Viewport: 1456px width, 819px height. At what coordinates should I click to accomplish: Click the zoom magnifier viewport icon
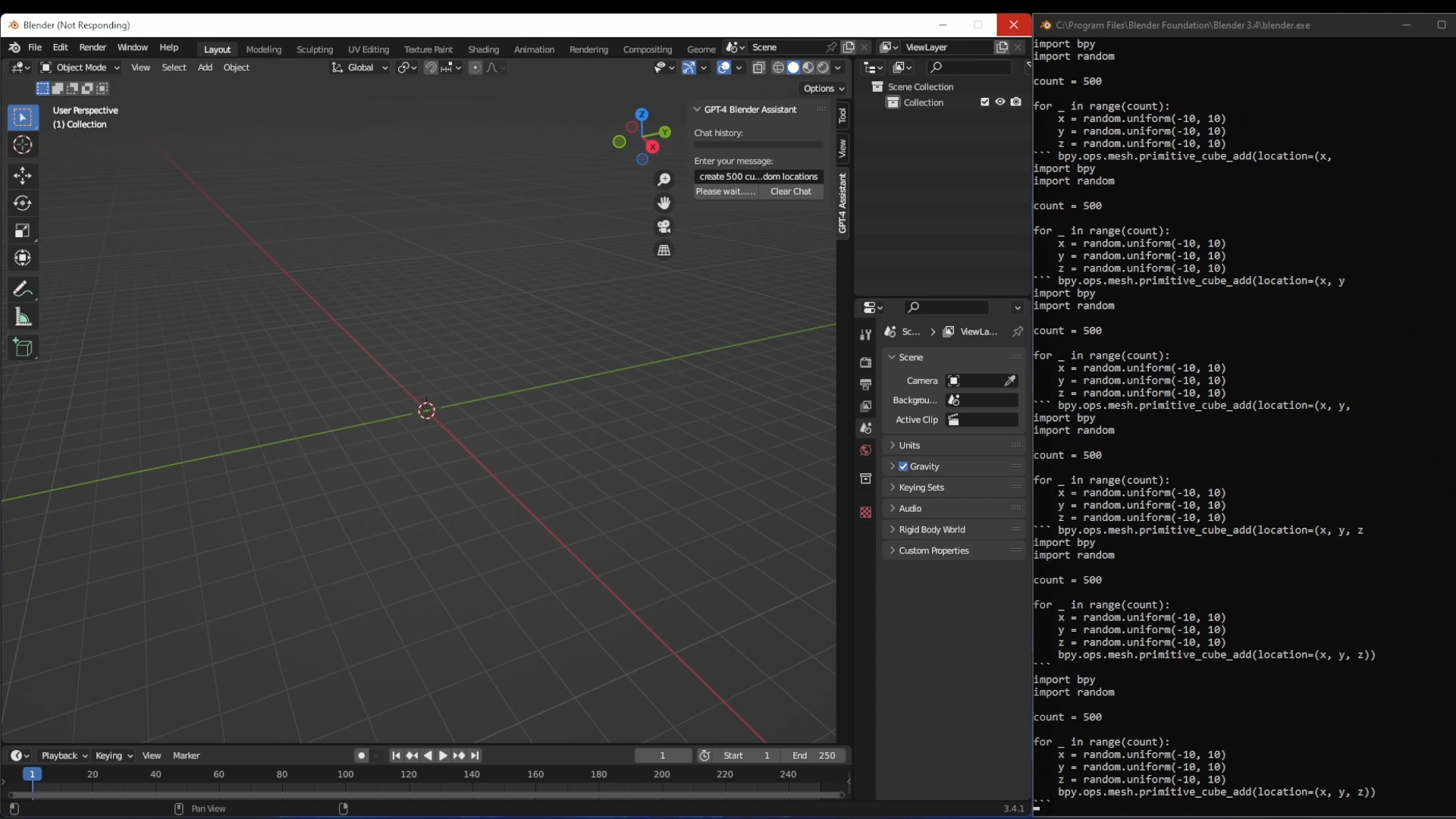[x=664, y=180]
